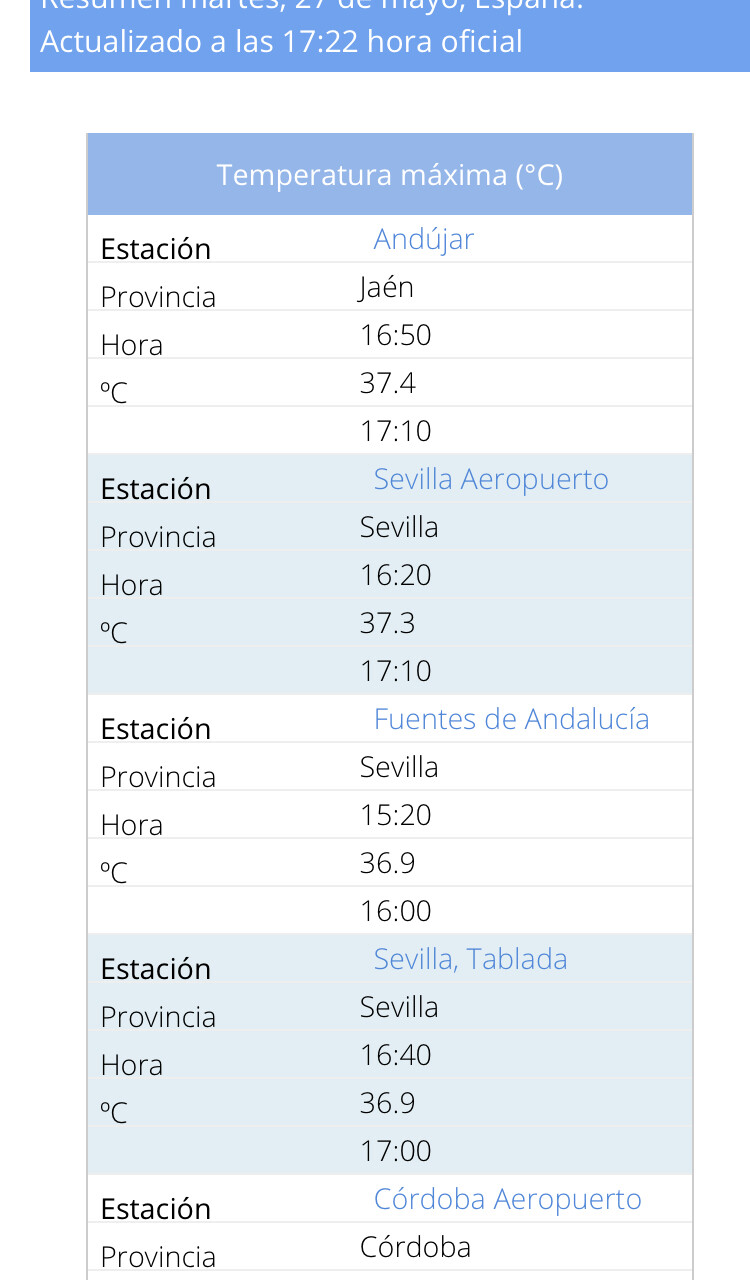Image resolution: width=750 pixels, height=1280 pixels.
Task: Click the 37.4 temperature value
Action: coord(387,383)
